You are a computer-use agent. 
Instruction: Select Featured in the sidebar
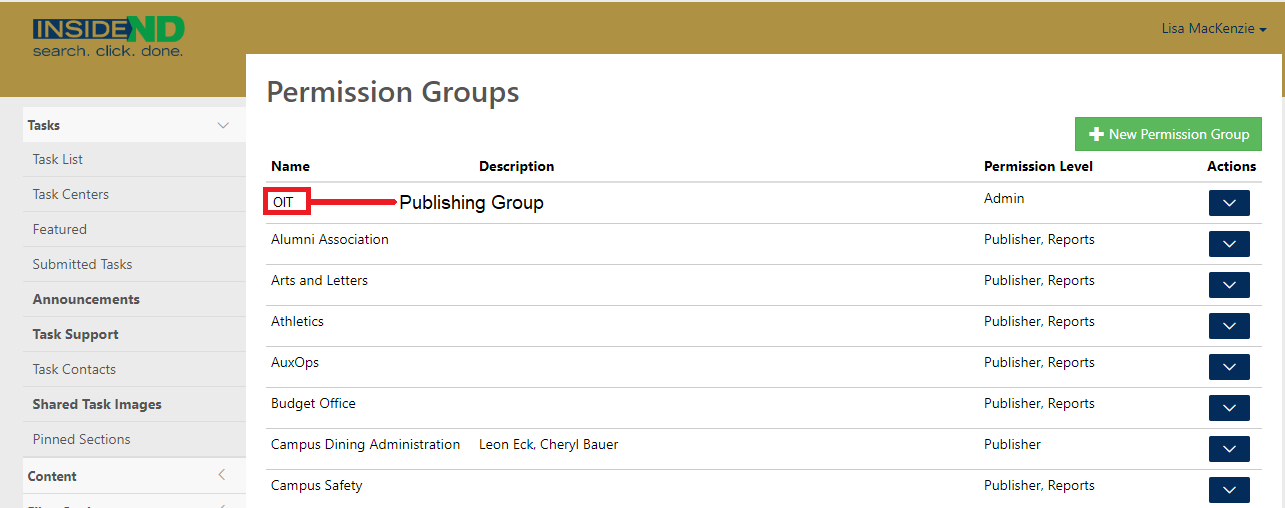[60, 229]
